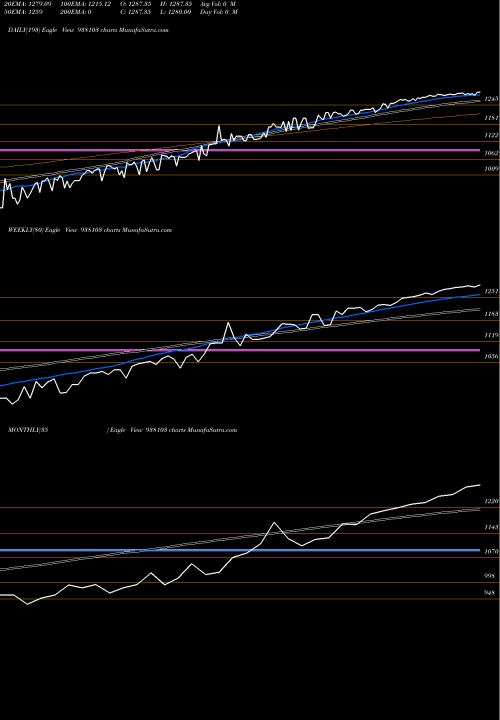Viewport: 500px width, 720px height.
Task: Click the magenta level line in weekly chart
Action: coord(240,350)
